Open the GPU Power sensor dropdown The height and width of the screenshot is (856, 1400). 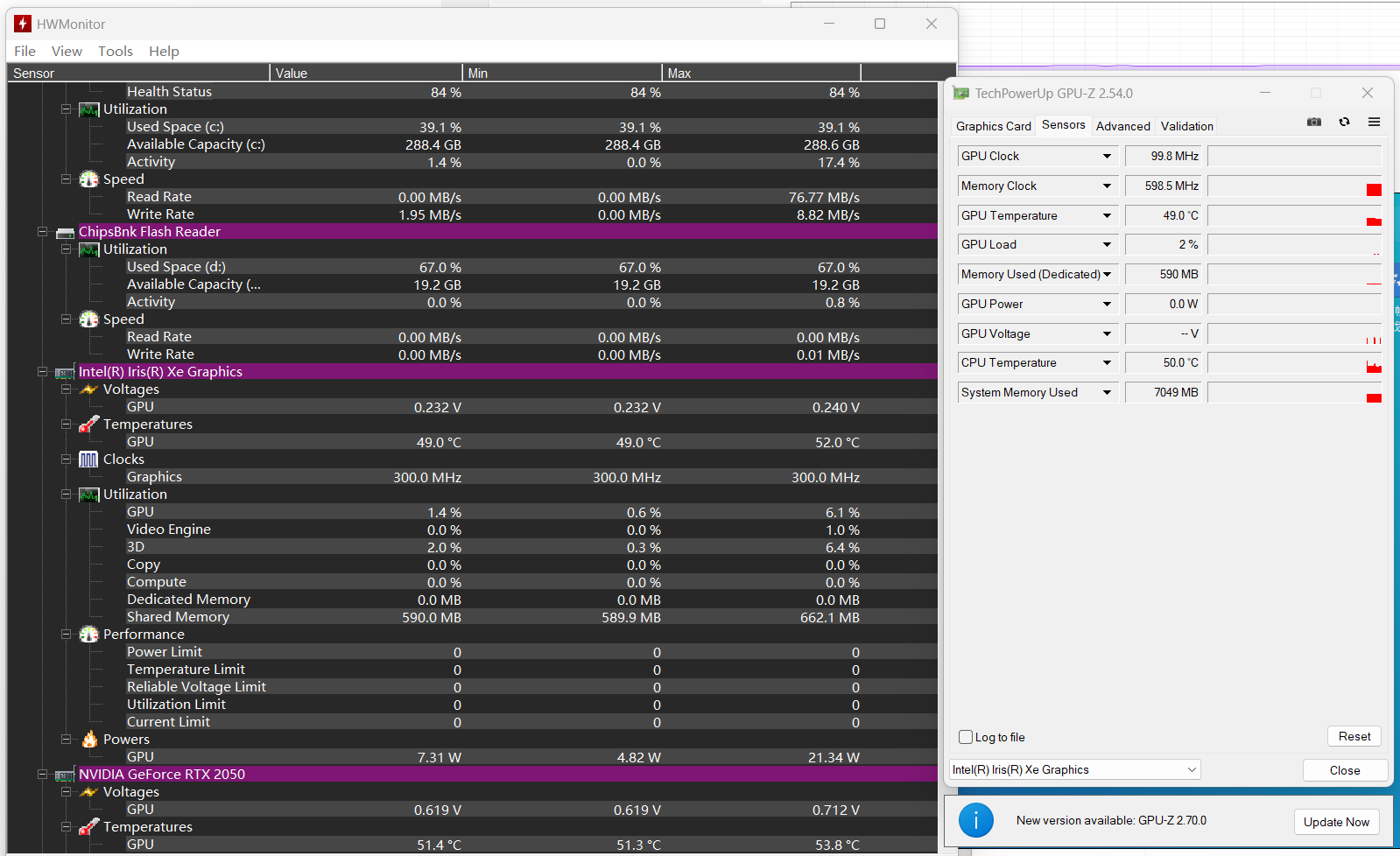click(x=1107, y=305)
